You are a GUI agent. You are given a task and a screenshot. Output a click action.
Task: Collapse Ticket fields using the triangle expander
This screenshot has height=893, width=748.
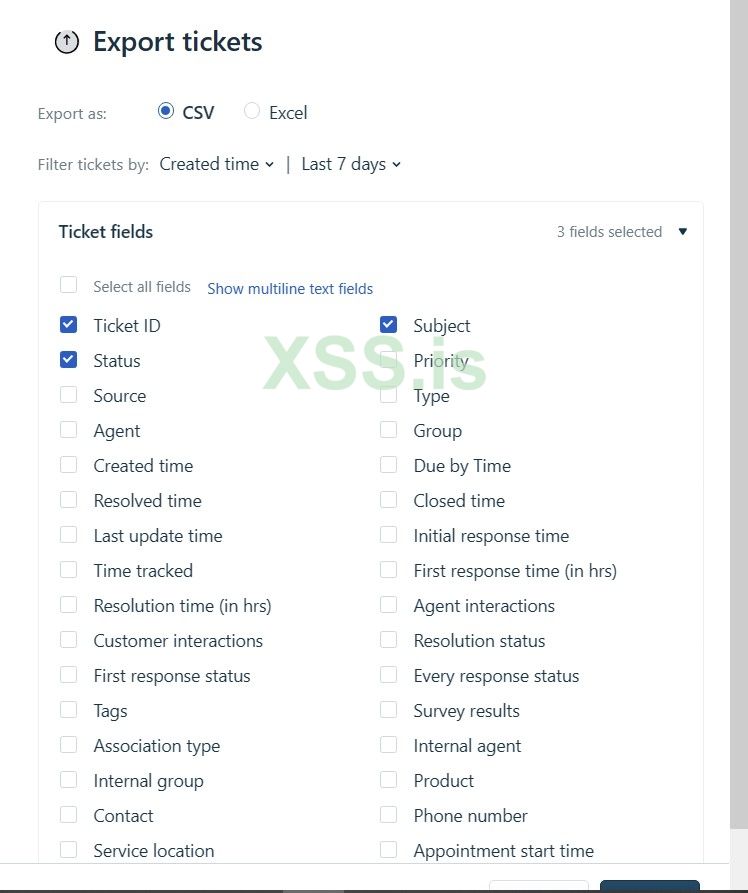(x=682, y=231)
